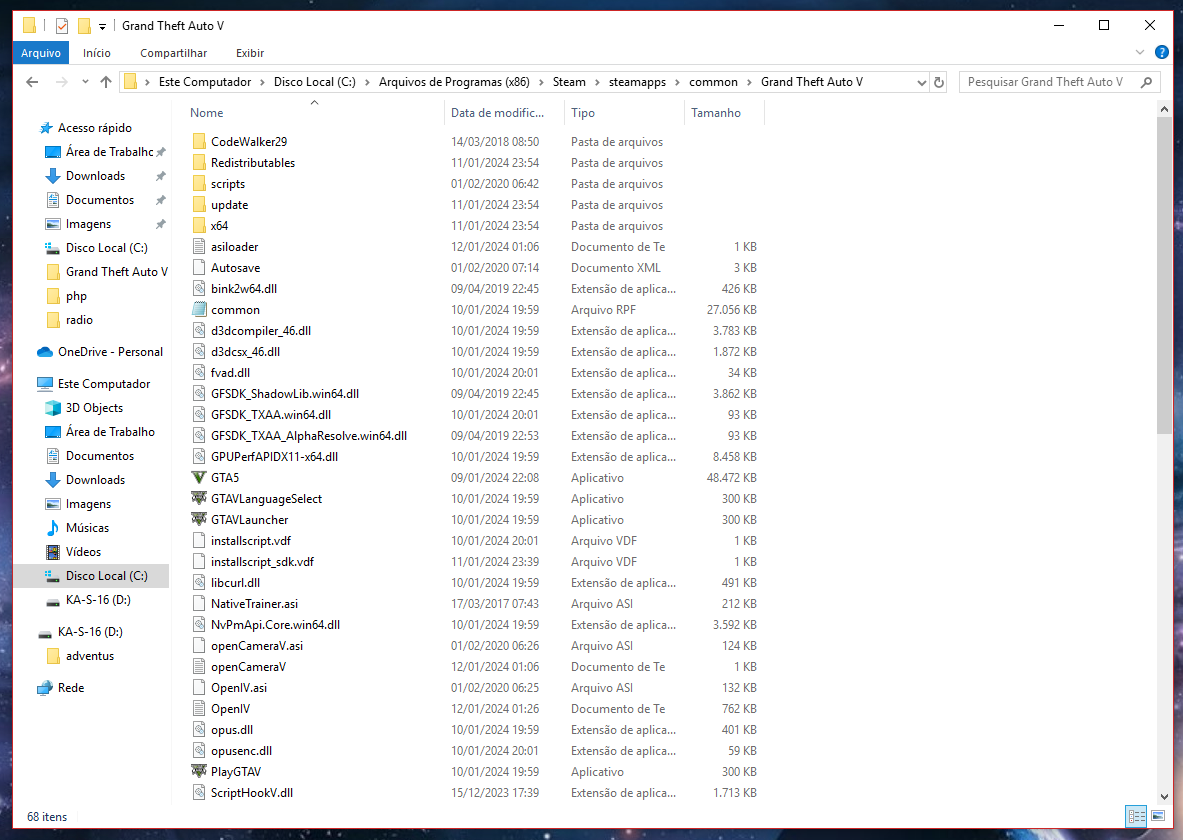Open the quick access toolbar customize dropdown

tap(103, 26)
